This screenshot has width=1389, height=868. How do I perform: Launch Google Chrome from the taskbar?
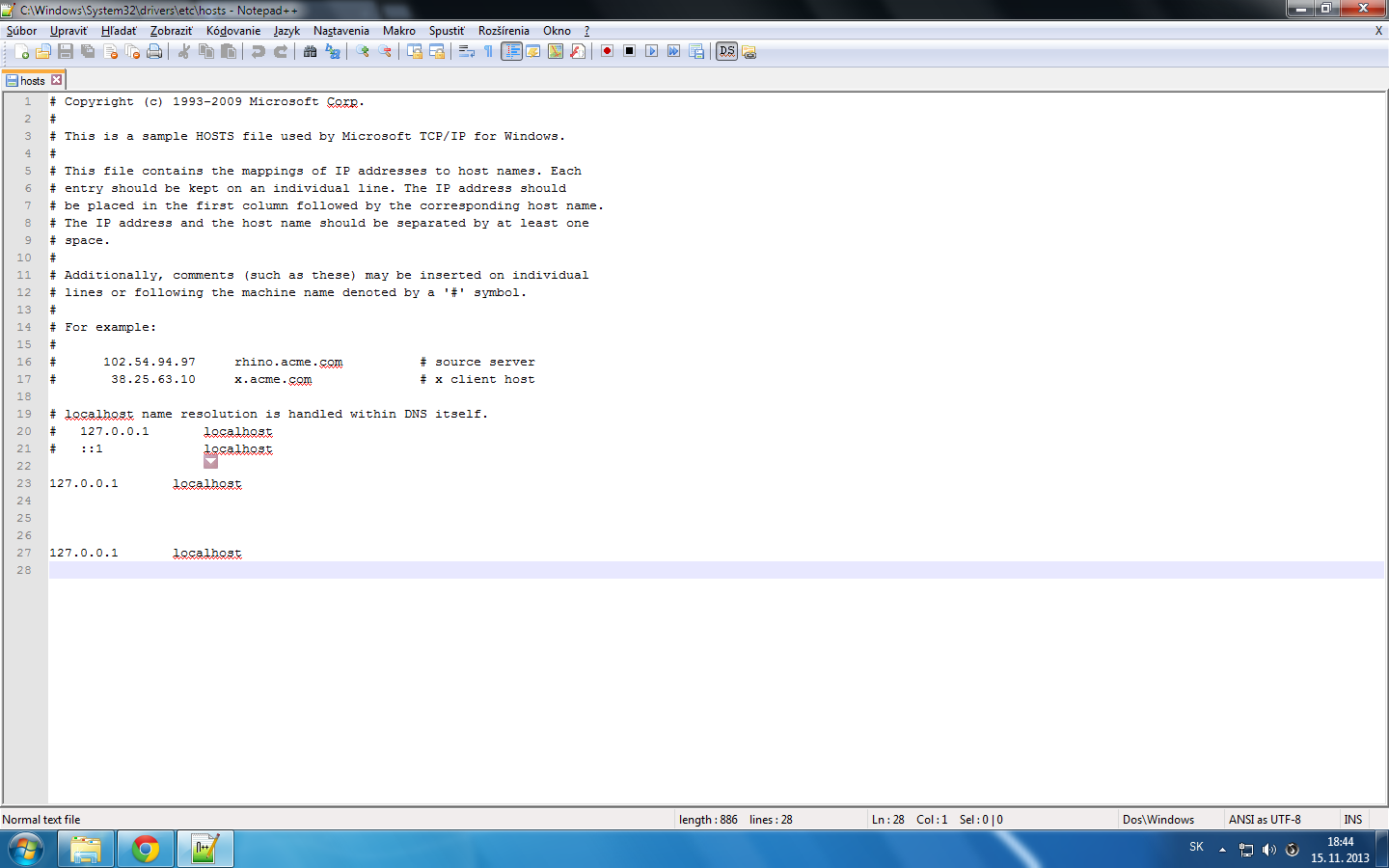[146, 850]
